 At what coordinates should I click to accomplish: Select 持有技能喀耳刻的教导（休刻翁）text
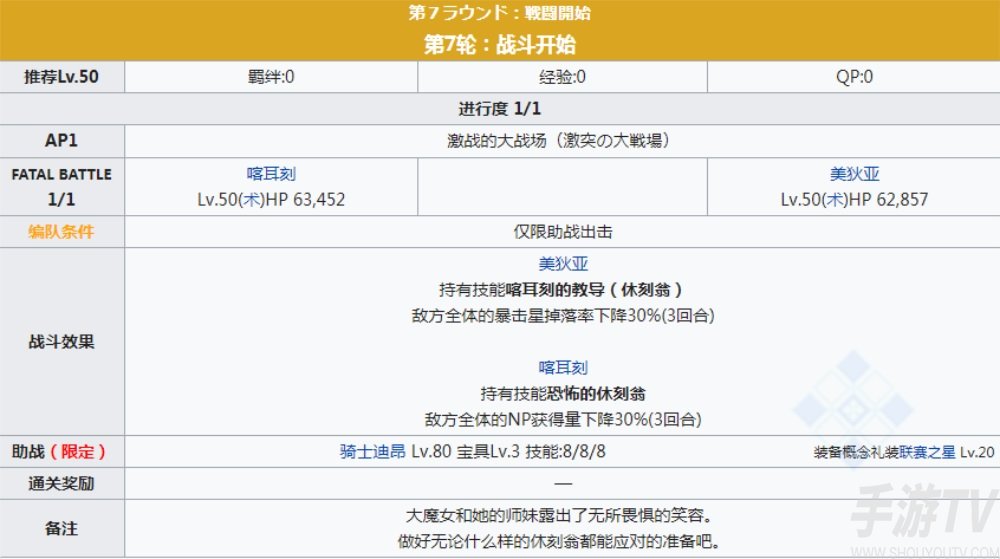coord(561,290)
